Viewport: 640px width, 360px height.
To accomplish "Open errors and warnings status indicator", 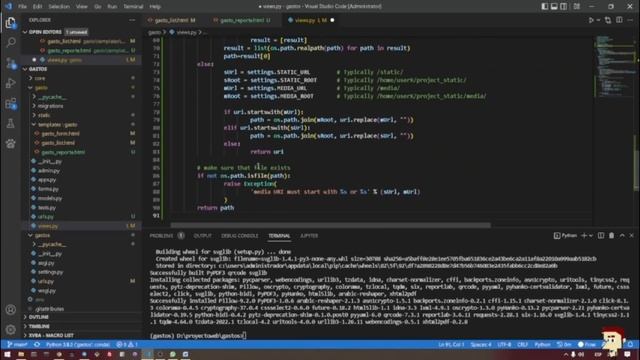I will tap(127, 344).
